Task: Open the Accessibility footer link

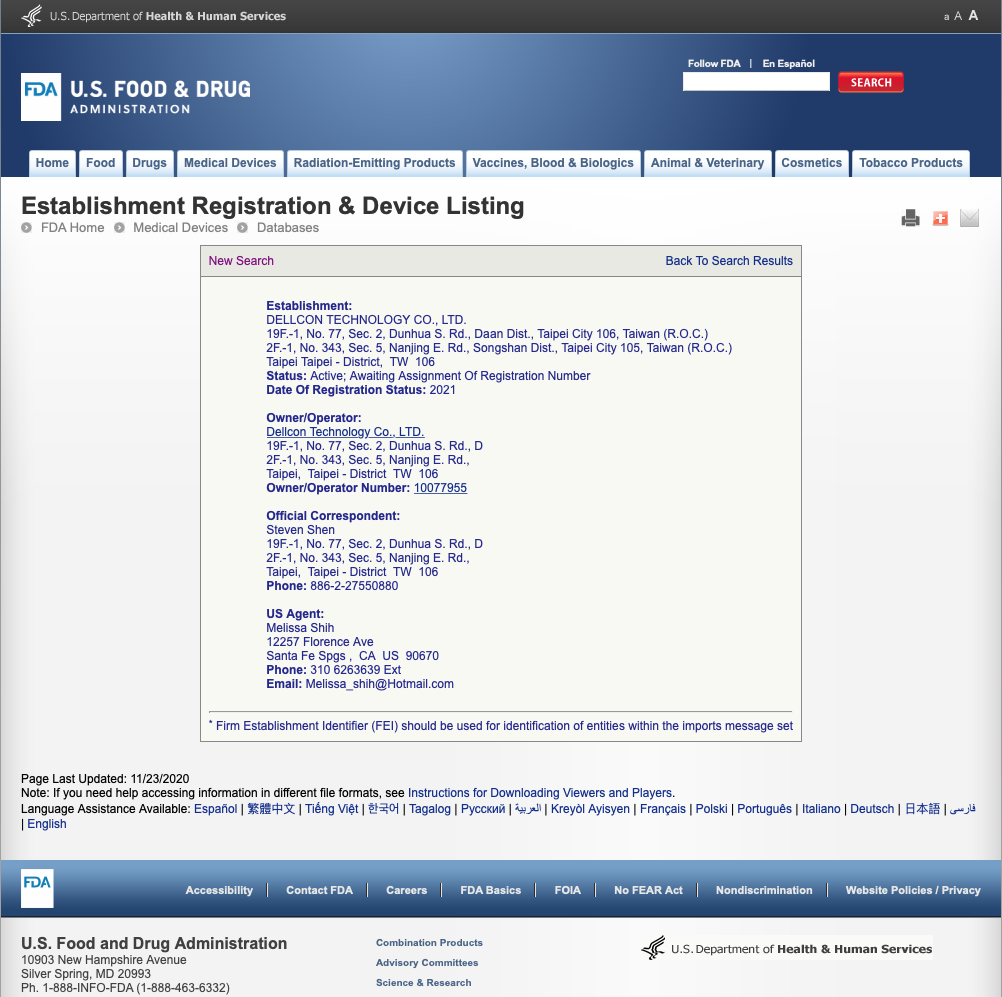Action: (219, 890)
